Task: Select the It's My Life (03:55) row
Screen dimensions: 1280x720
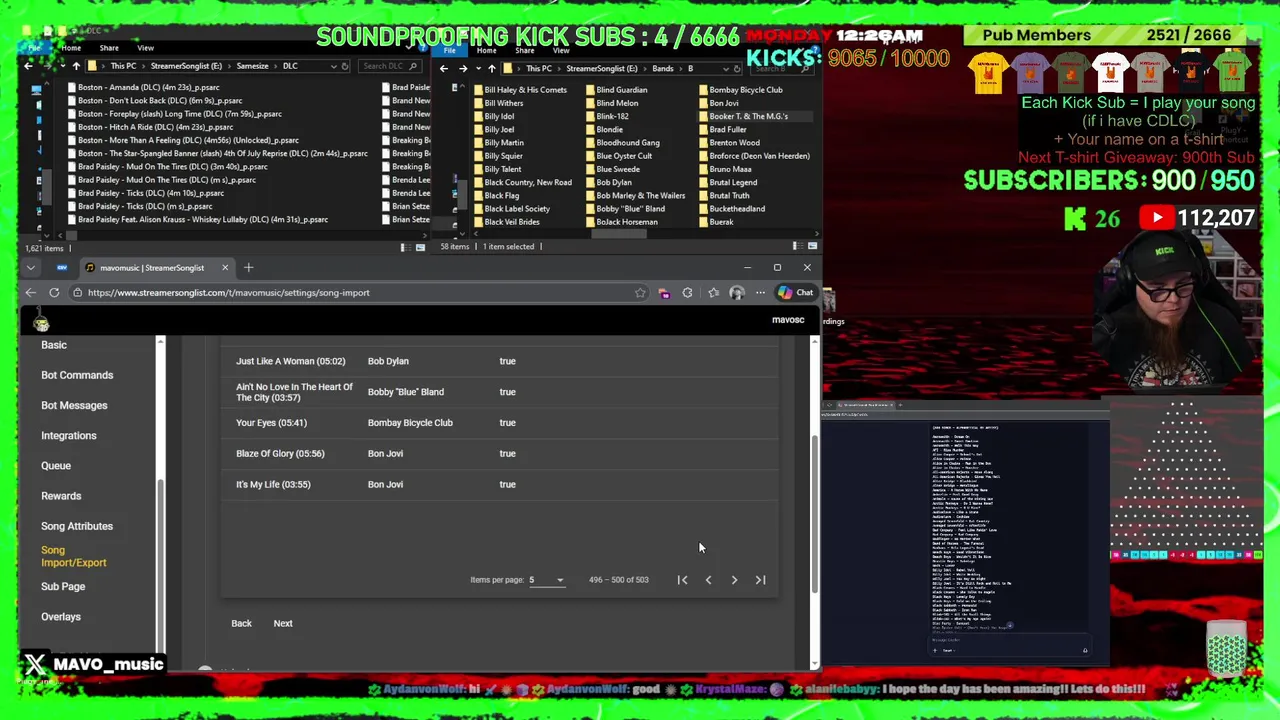Action: (499, 484)
